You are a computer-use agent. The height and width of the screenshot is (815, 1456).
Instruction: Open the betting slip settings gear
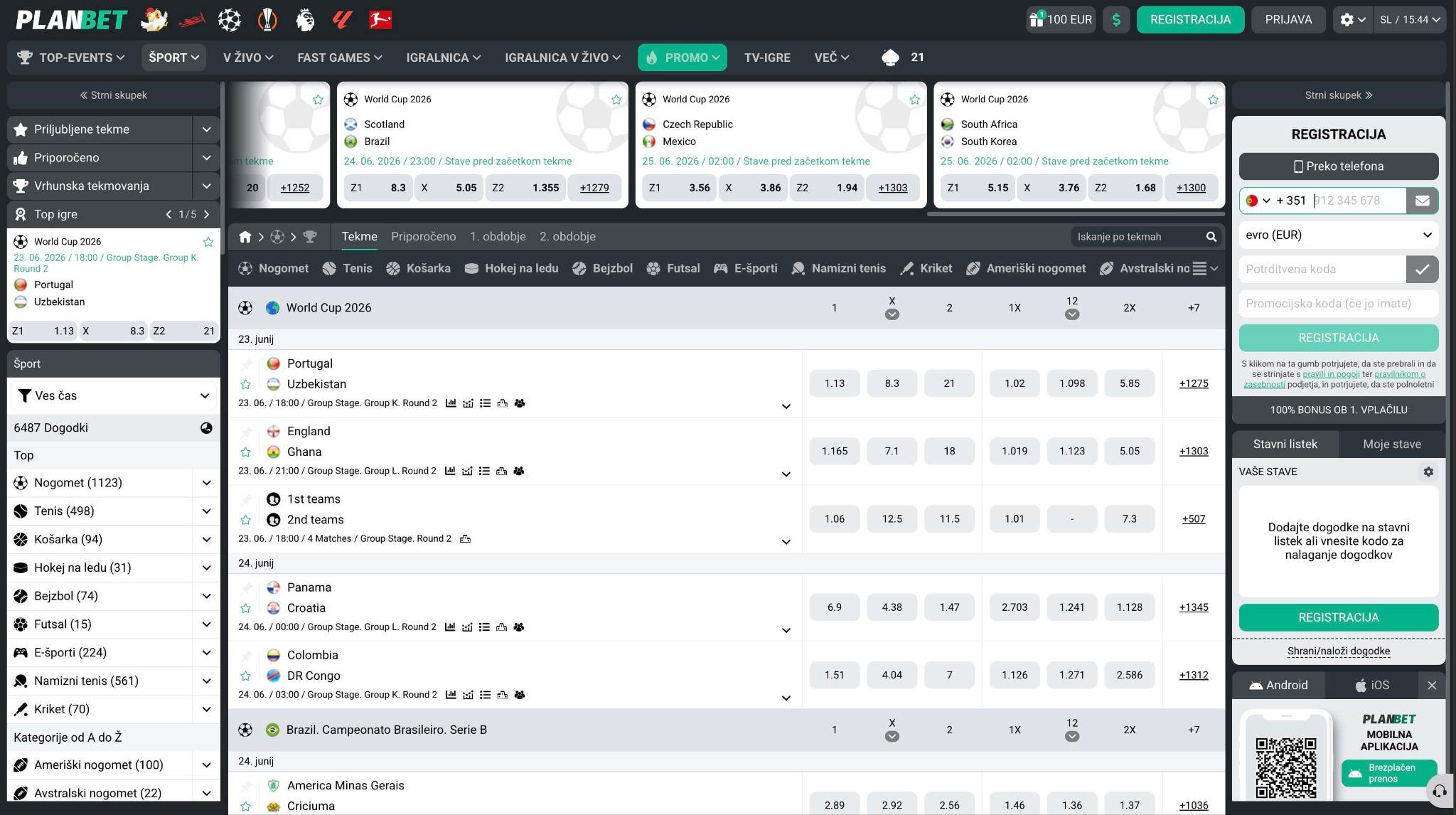coord(1428,472)
